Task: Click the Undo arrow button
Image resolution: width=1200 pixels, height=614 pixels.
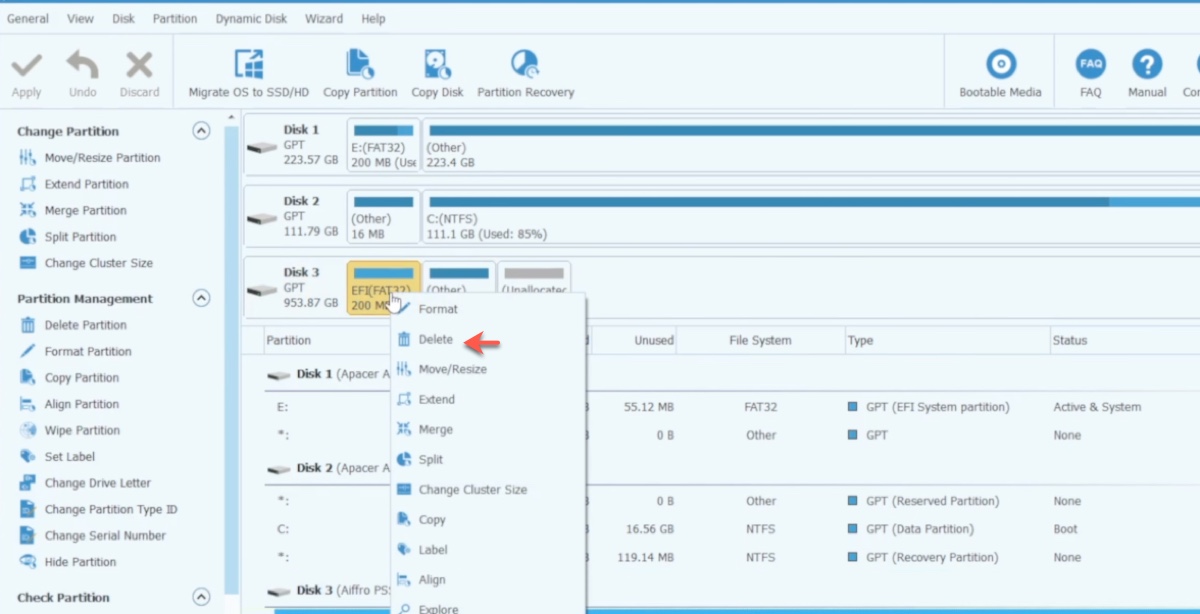Action: [x=83, y=66]
